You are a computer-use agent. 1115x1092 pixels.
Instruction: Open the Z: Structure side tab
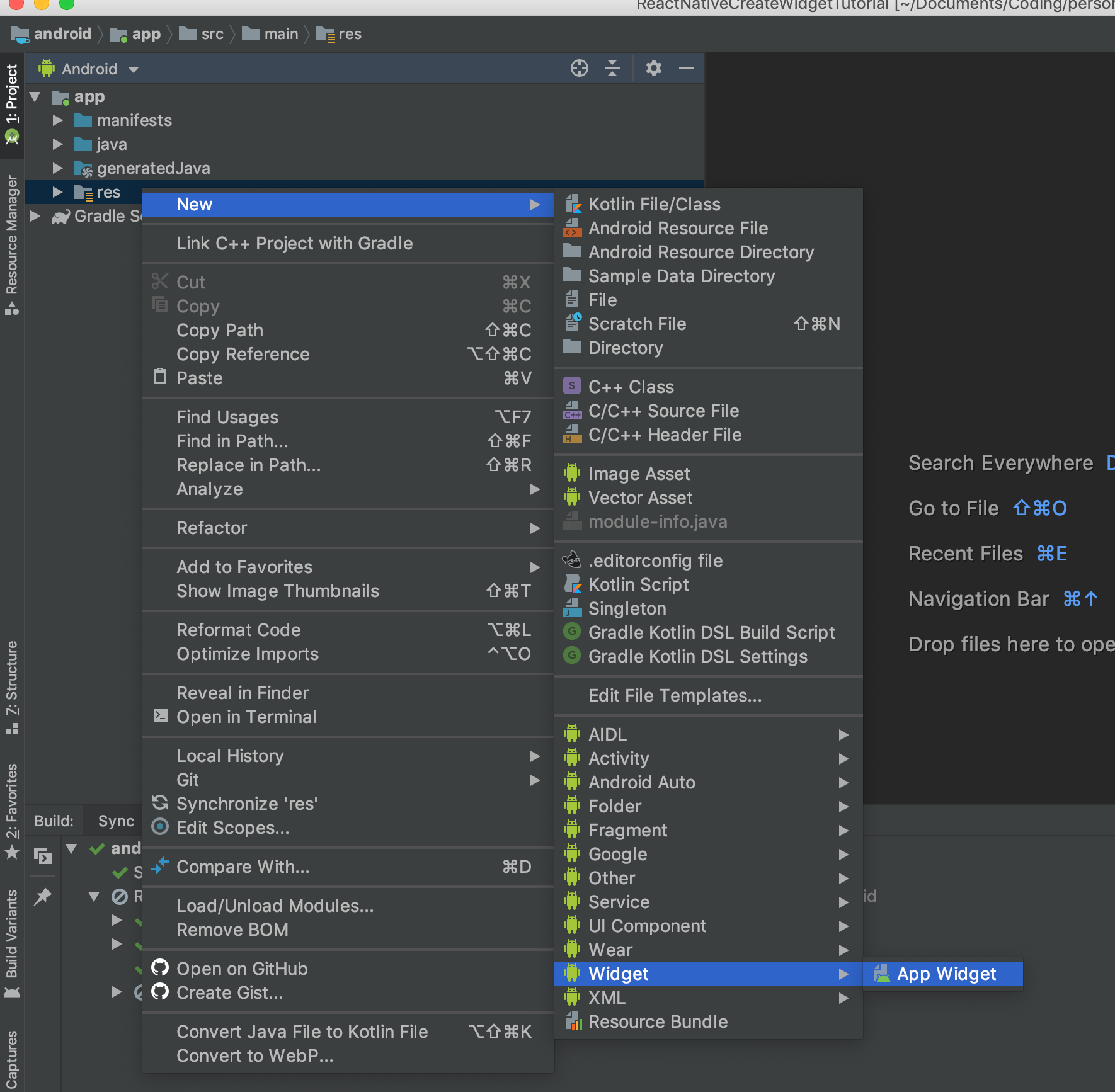coord(12,687)
